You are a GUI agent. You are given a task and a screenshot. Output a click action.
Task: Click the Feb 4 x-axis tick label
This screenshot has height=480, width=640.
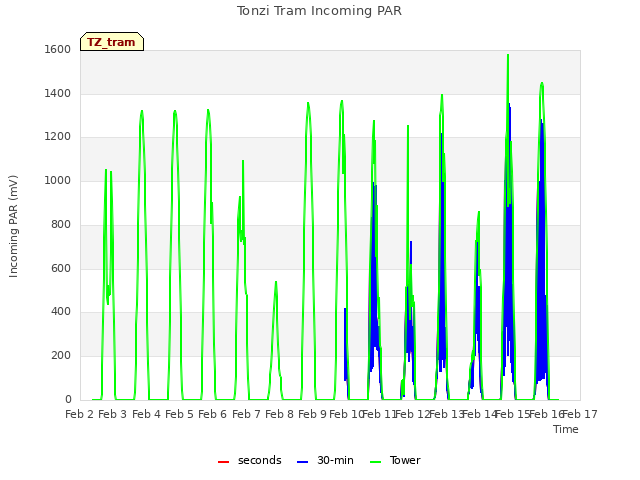point(146,414)
